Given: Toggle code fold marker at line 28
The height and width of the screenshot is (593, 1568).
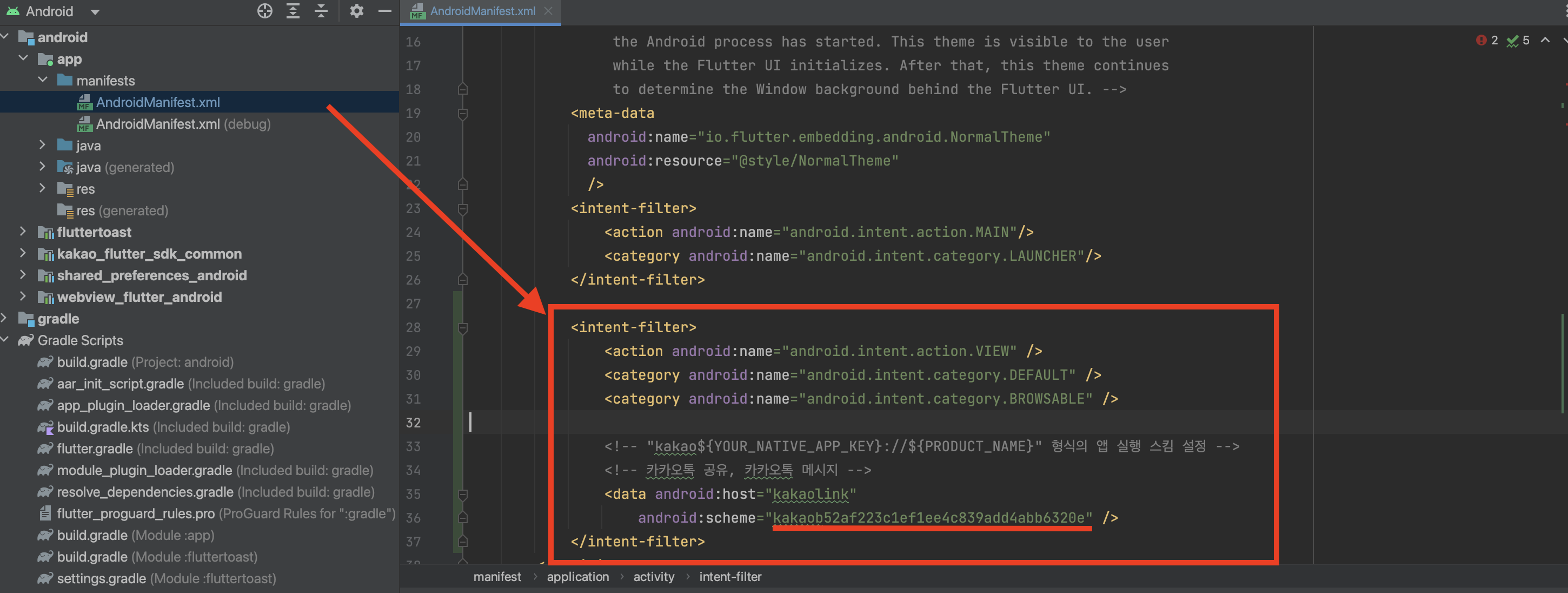Looking at the screenshot, I should click(463, 328).
